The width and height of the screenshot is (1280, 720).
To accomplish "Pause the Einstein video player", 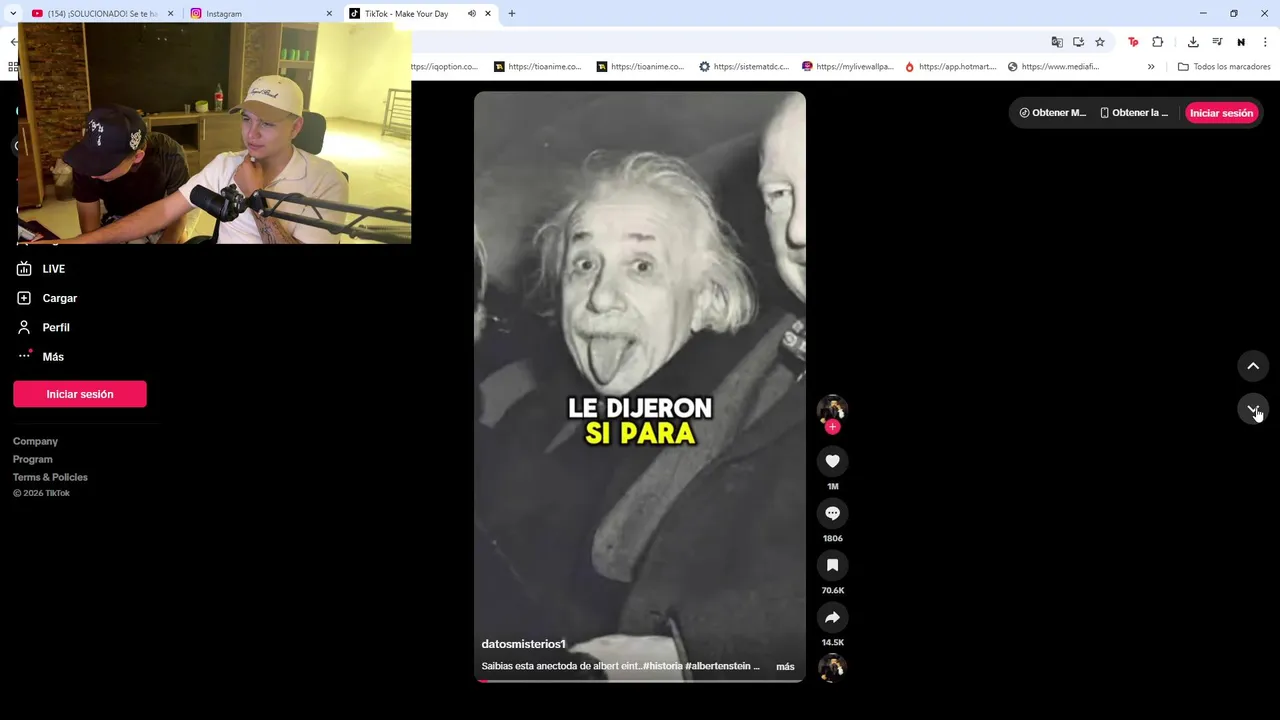I will (640, 386).
